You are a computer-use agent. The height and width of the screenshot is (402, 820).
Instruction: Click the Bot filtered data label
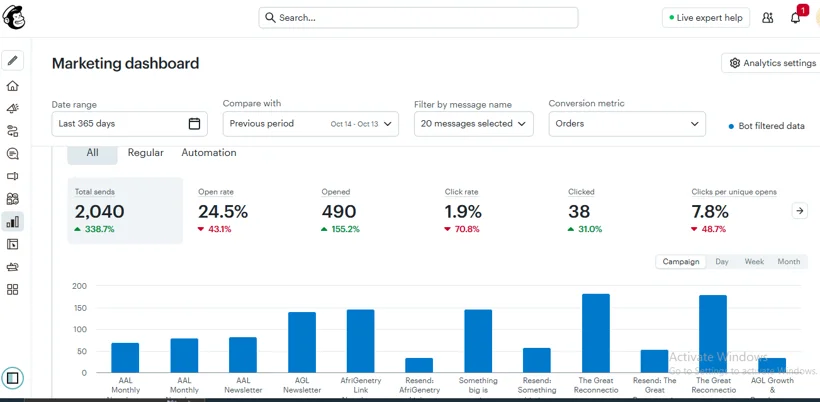point(771,127)
